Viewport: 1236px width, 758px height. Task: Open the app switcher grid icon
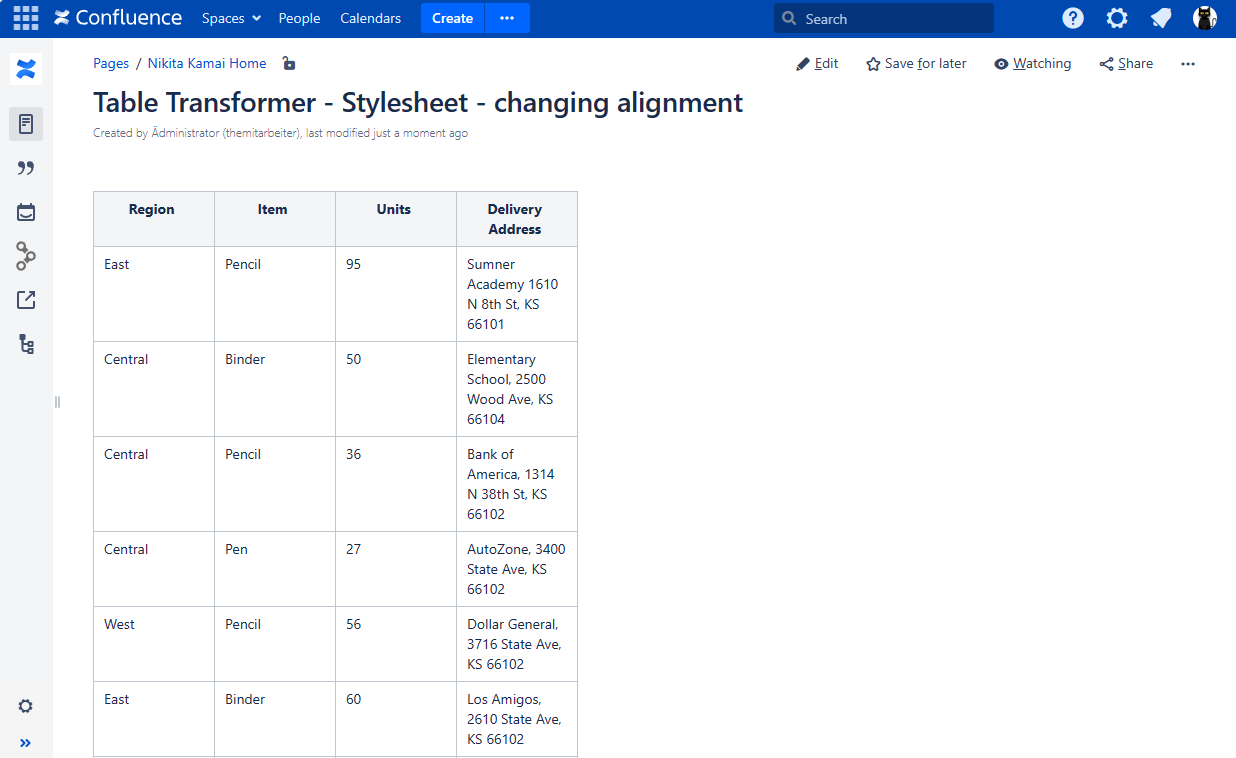point(26,18)
